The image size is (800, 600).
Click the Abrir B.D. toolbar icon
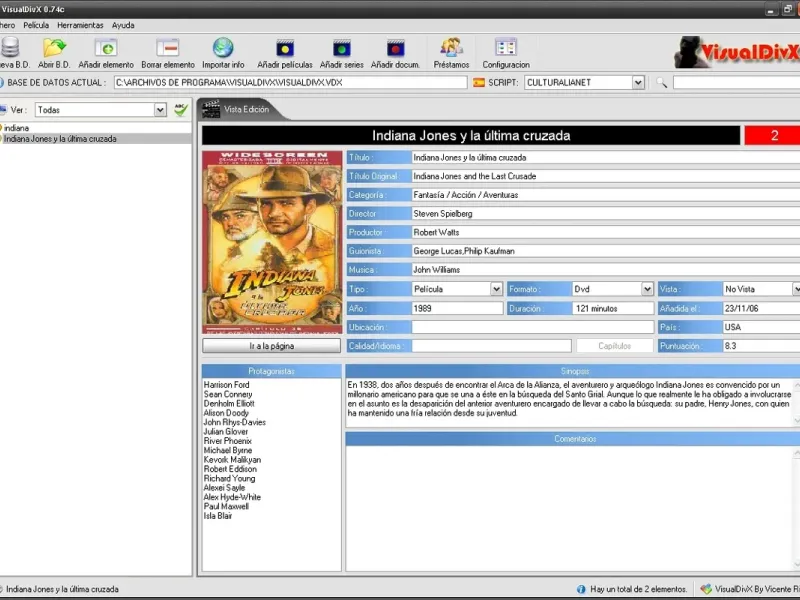[x=55, y=47]
